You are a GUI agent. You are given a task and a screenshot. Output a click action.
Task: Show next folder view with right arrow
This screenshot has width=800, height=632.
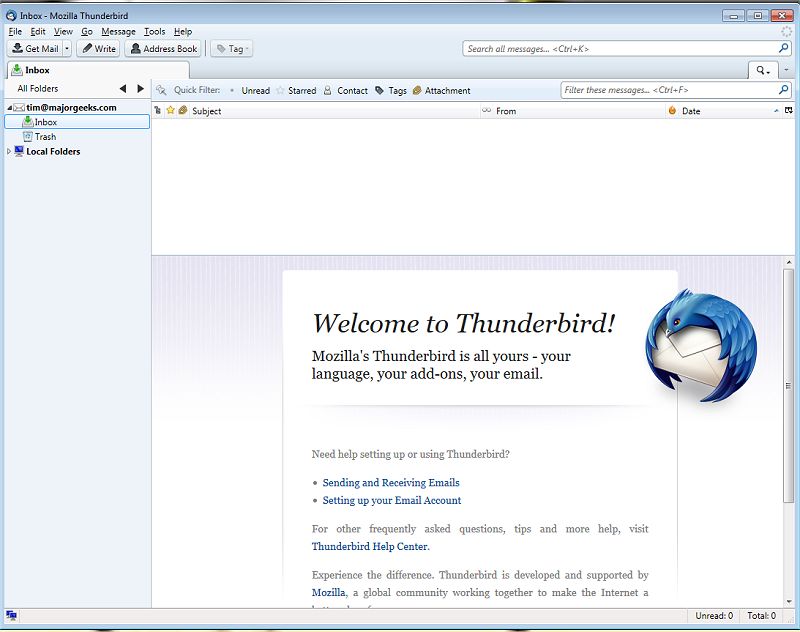(x=140, y=89)
